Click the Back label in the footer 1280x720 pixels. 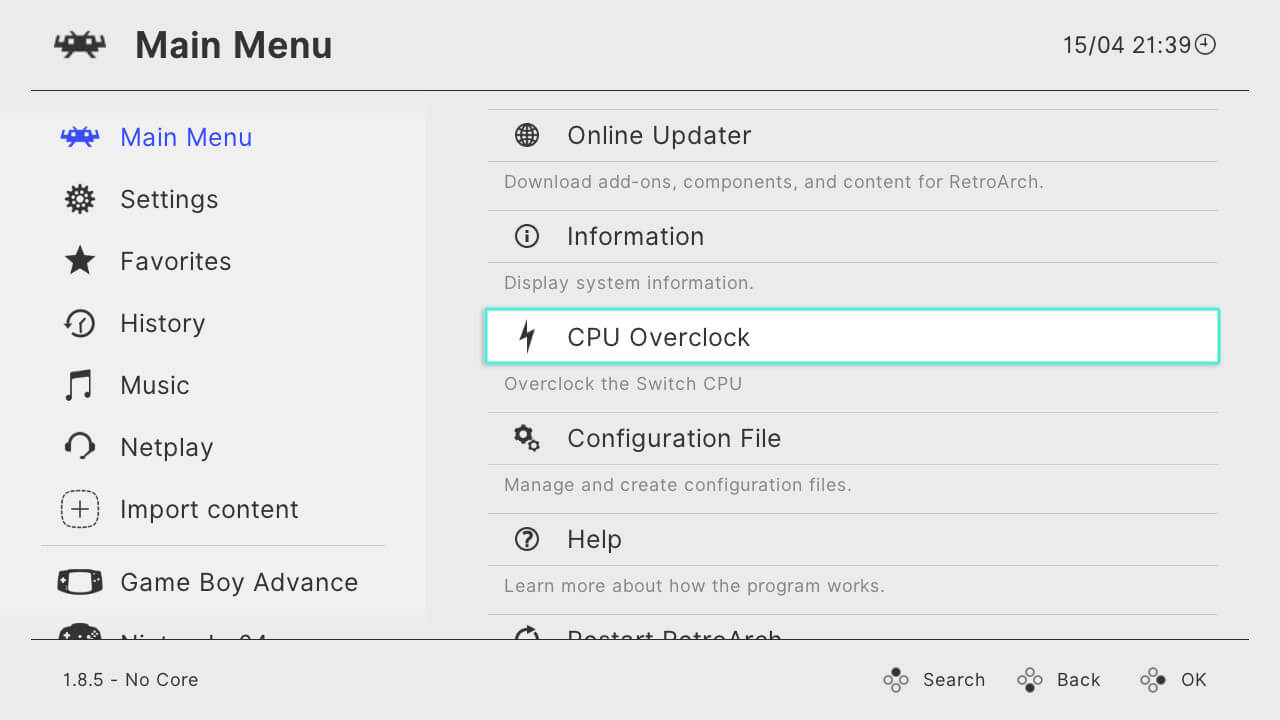tap(1079, 680)
